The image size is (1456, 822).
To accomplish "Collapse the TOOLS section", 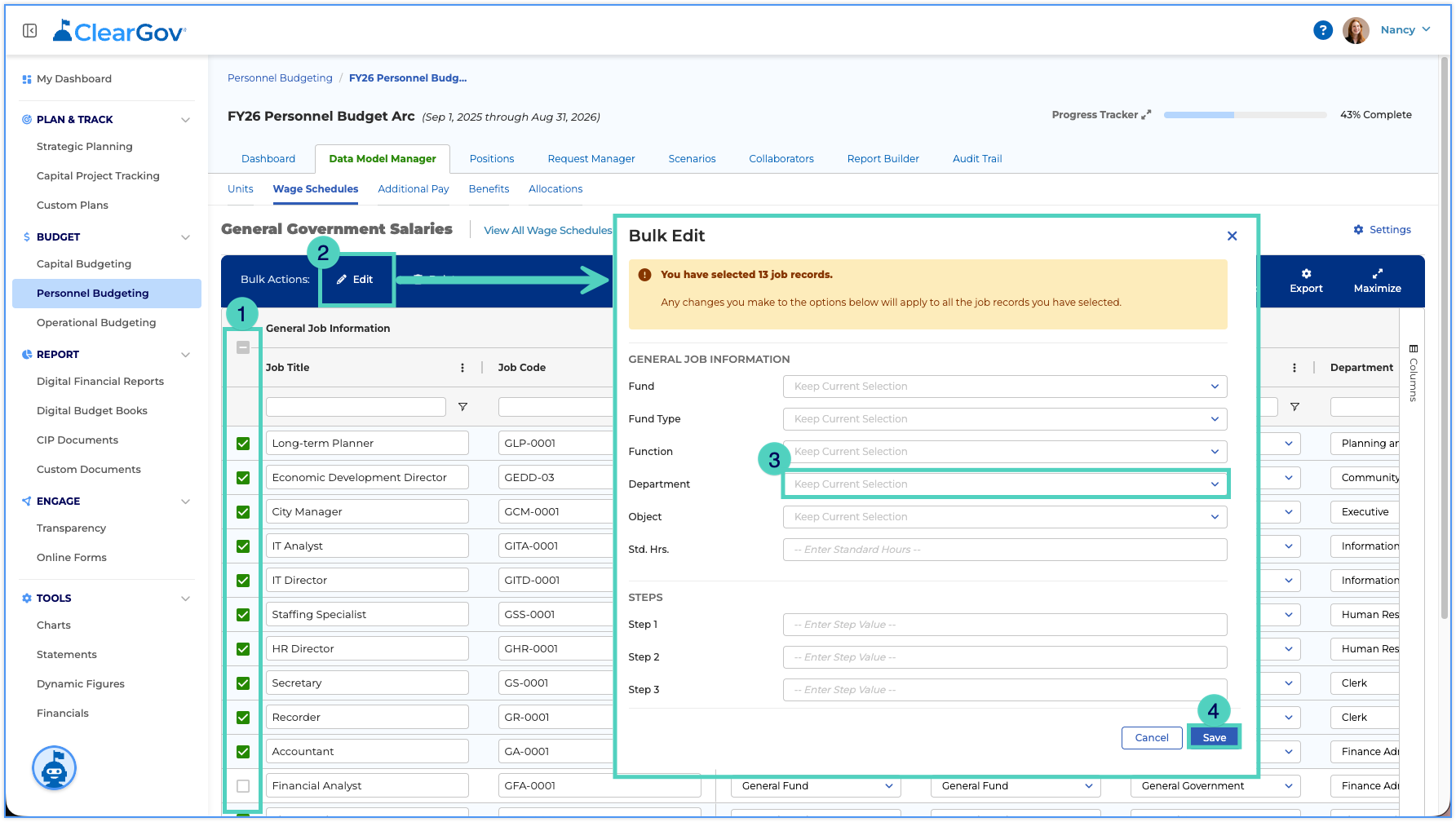I will click(185, 599).
